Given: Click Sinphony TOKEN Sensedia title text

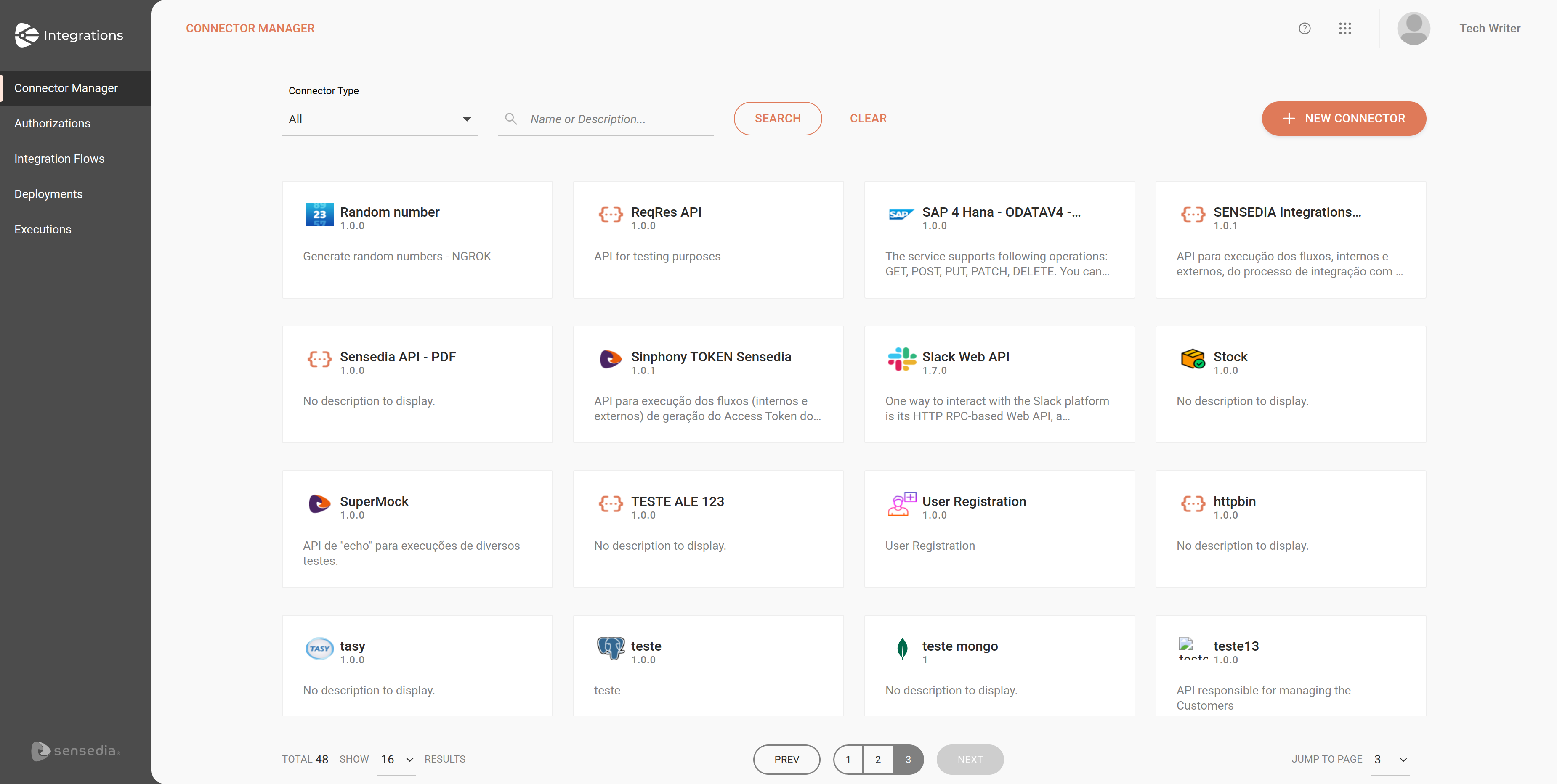Looking at the screenshot, I should (711, 357).
